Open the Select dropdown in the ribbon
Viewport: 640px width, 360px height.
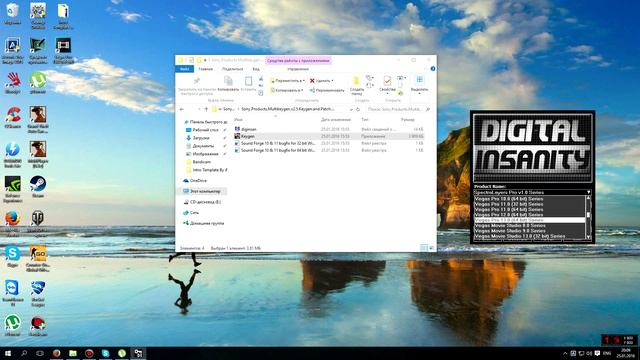pyautogui.click(x=419, y=85)
